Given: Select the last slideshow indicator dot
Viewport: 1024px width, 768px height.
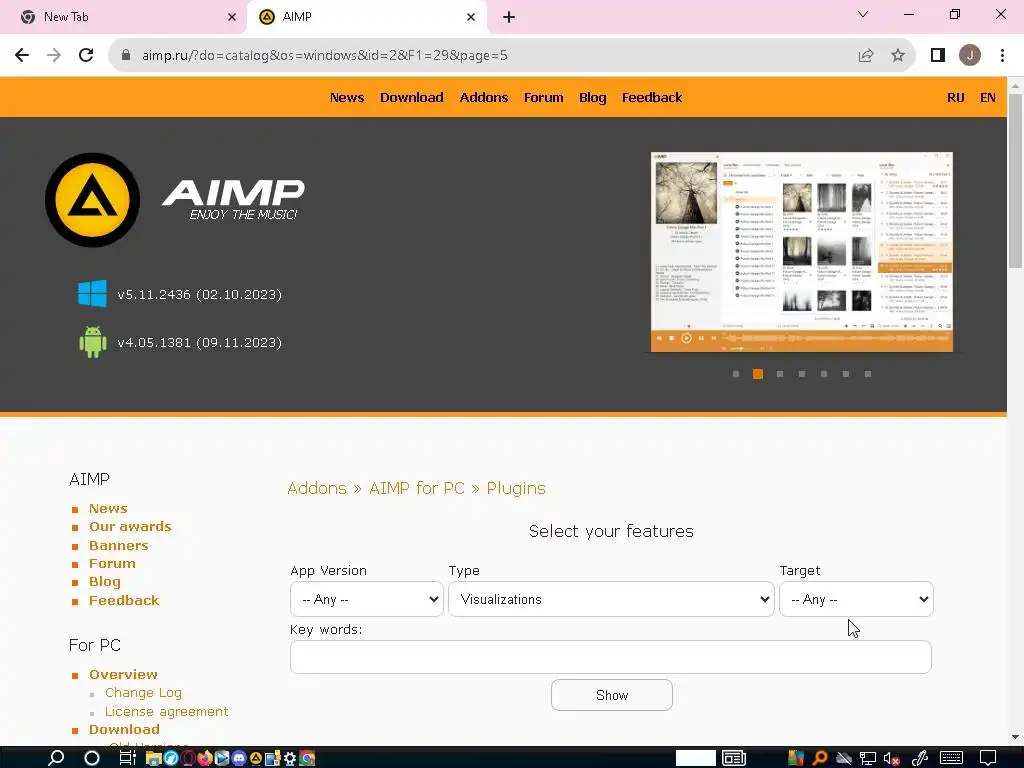Looking at the screenshot, I should 868,374.
